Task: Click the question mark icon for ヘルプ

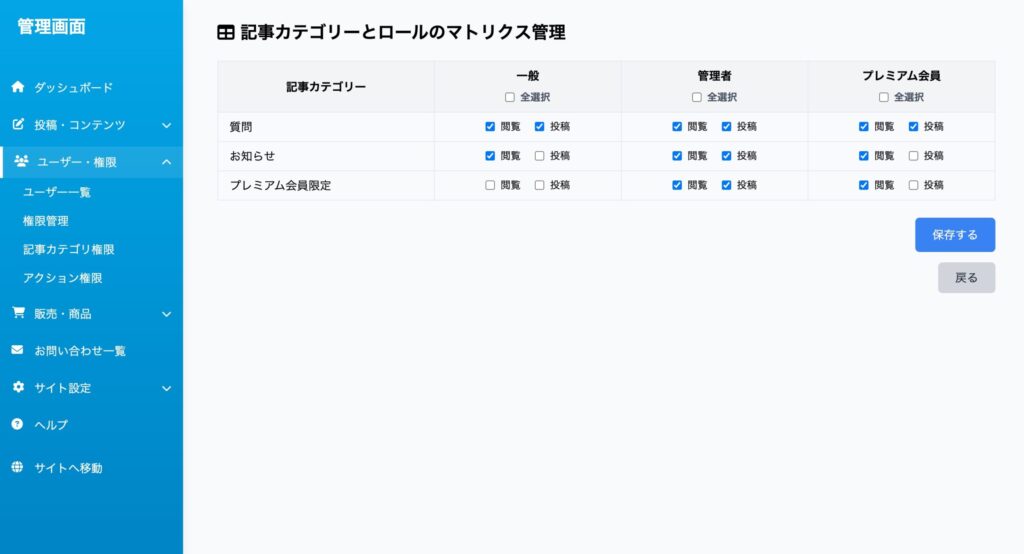Action: [18, 424]
